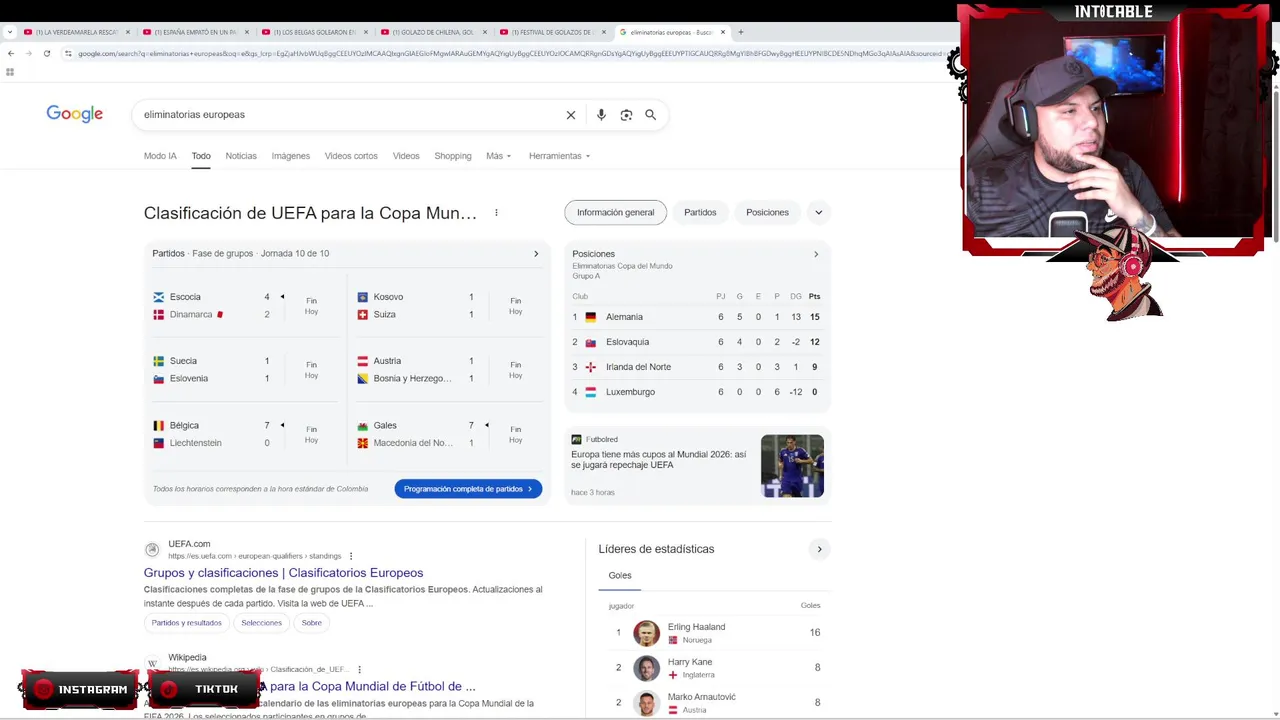Viewport: 1280px width, 720px height.
Task: Open the Escocia vs Dinamarca match
Action: 244,306
